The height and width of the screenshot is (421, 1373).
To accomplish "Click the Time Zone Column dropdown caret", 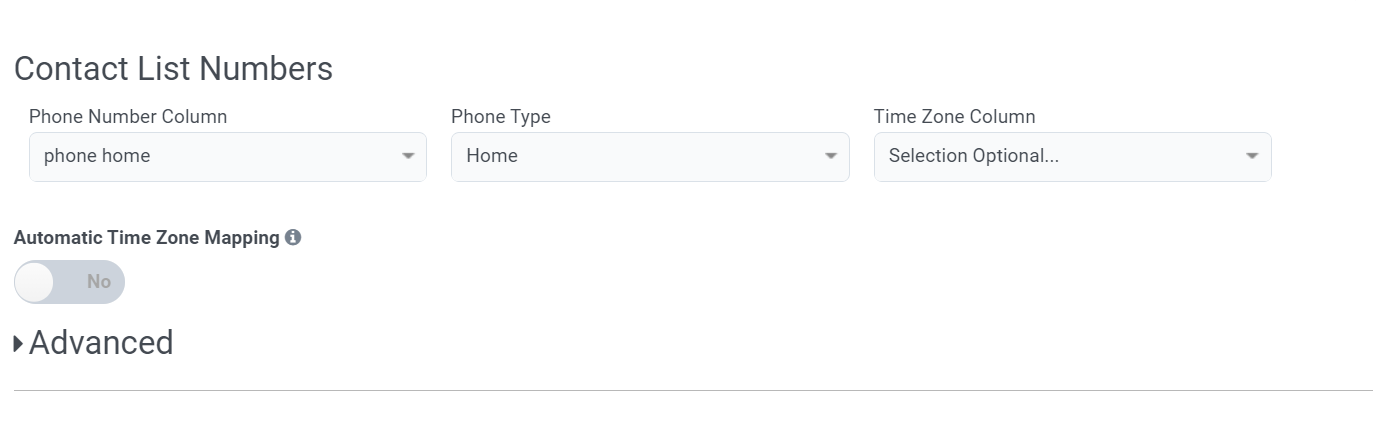I will coord(1252,156).
